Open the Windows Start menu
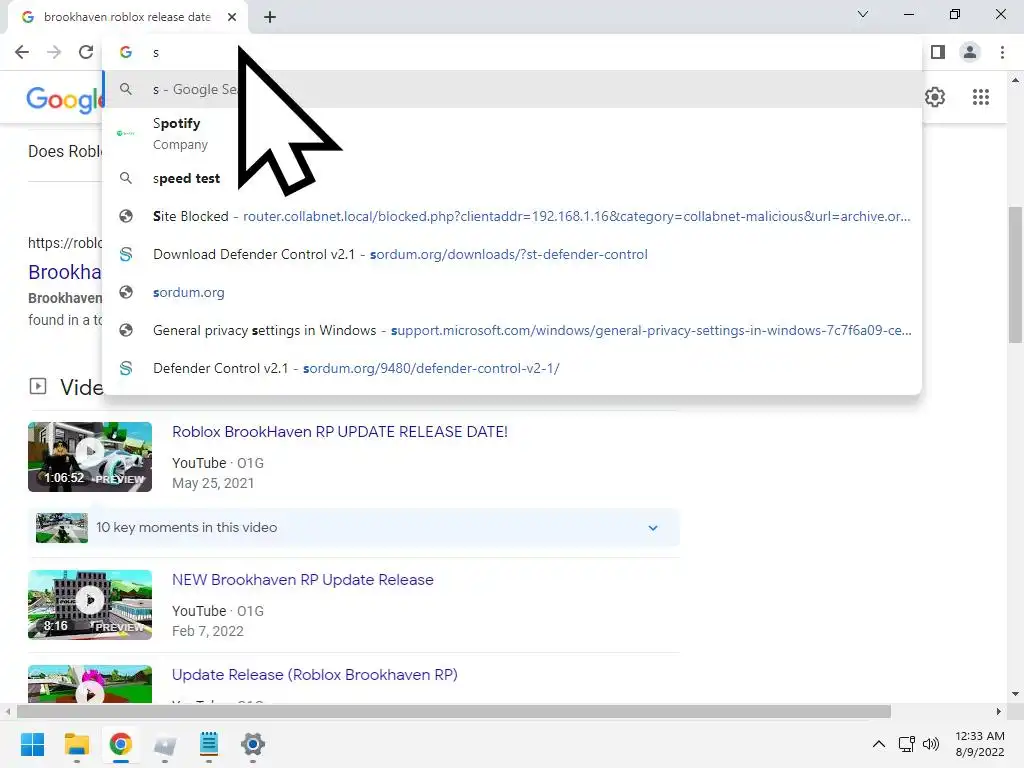 pyautogui.click(x=33, y=744)
